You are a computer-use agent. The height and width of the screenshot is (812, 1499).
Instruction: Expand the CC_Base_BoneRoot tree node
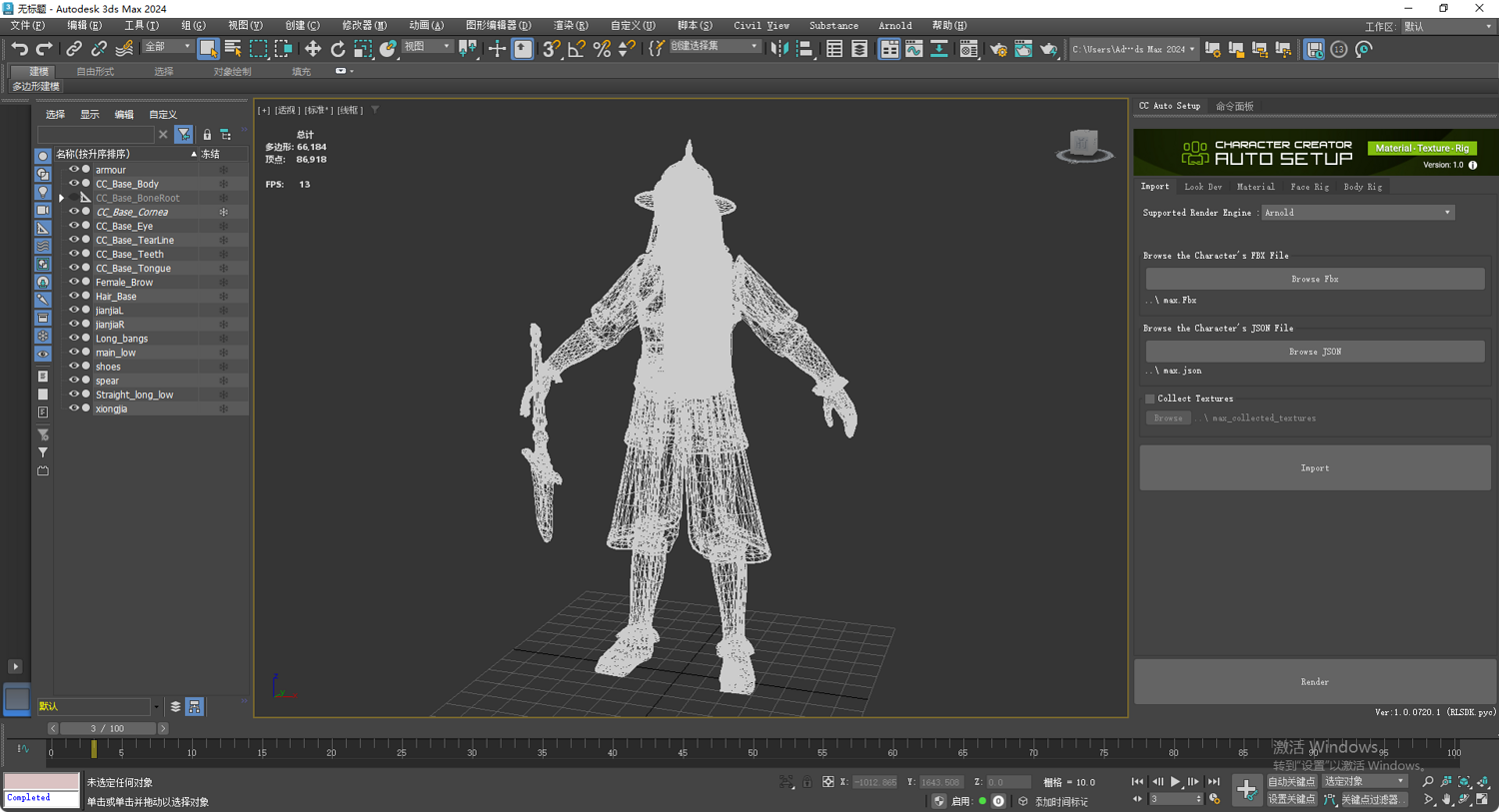[x=62, y=199]
